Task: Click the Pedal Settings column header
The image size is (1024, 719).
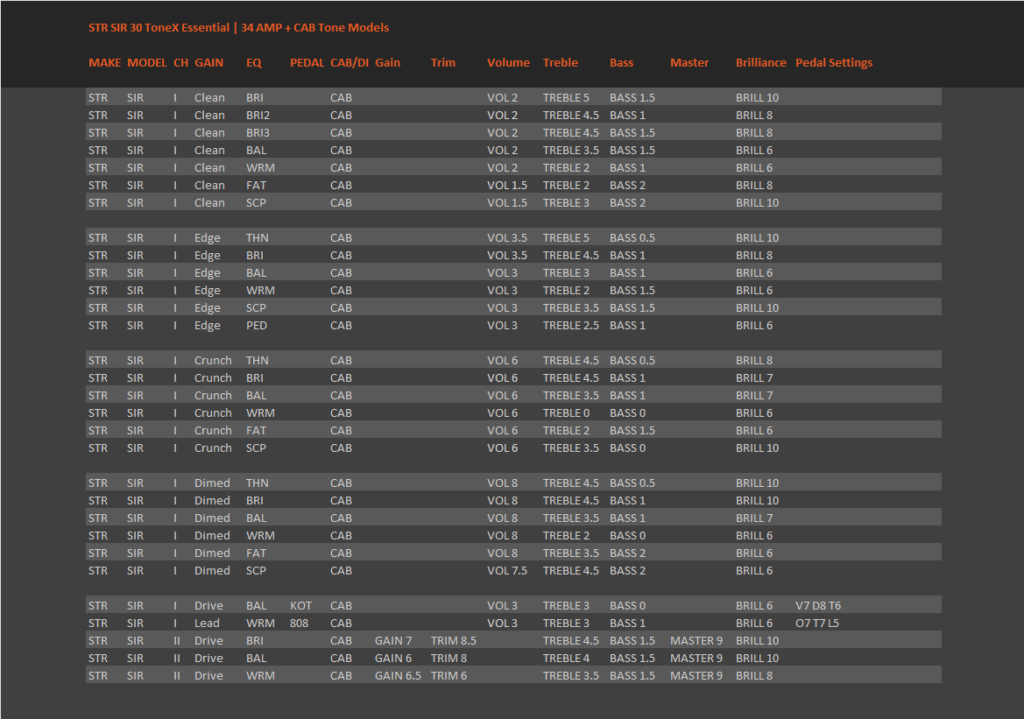Action: click(833, 63)
